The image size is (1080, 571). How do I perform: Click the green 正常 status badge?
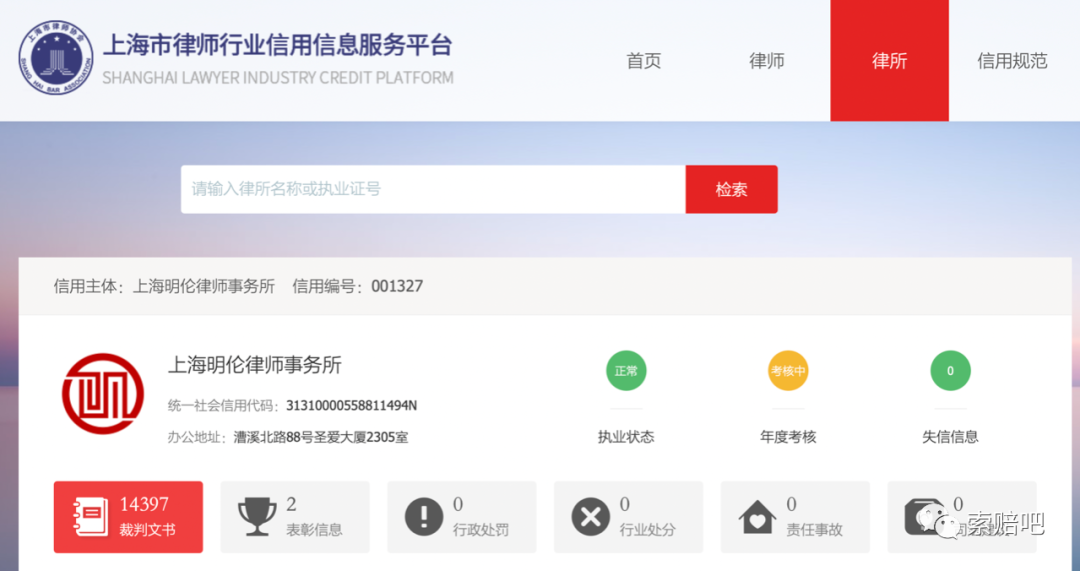(x=626, y=371)
